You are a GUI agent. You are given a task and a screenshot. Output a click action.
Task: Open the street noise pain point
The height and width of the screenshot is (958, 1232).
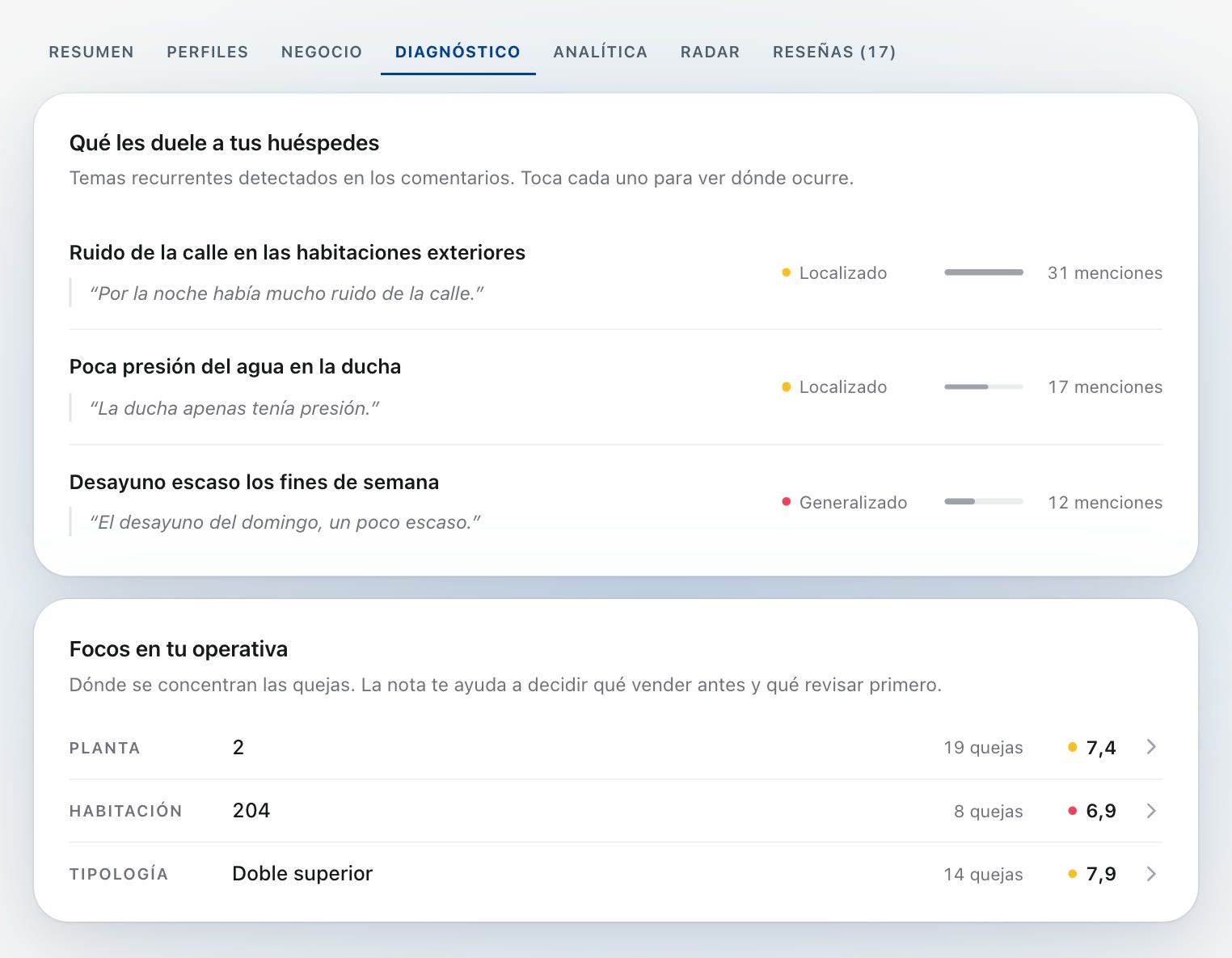616,272
